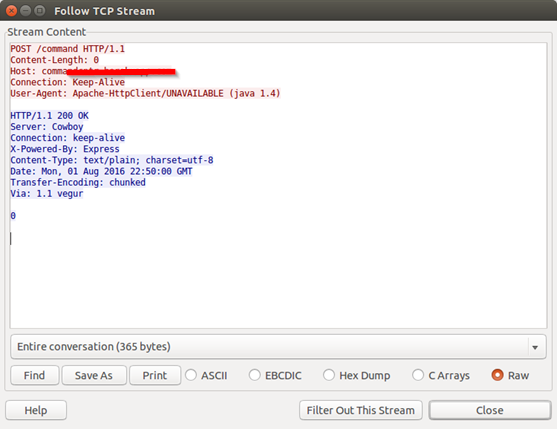Click the redacted Host header line
This screenshot has width=557, height=429.
[x=93, y=71]
